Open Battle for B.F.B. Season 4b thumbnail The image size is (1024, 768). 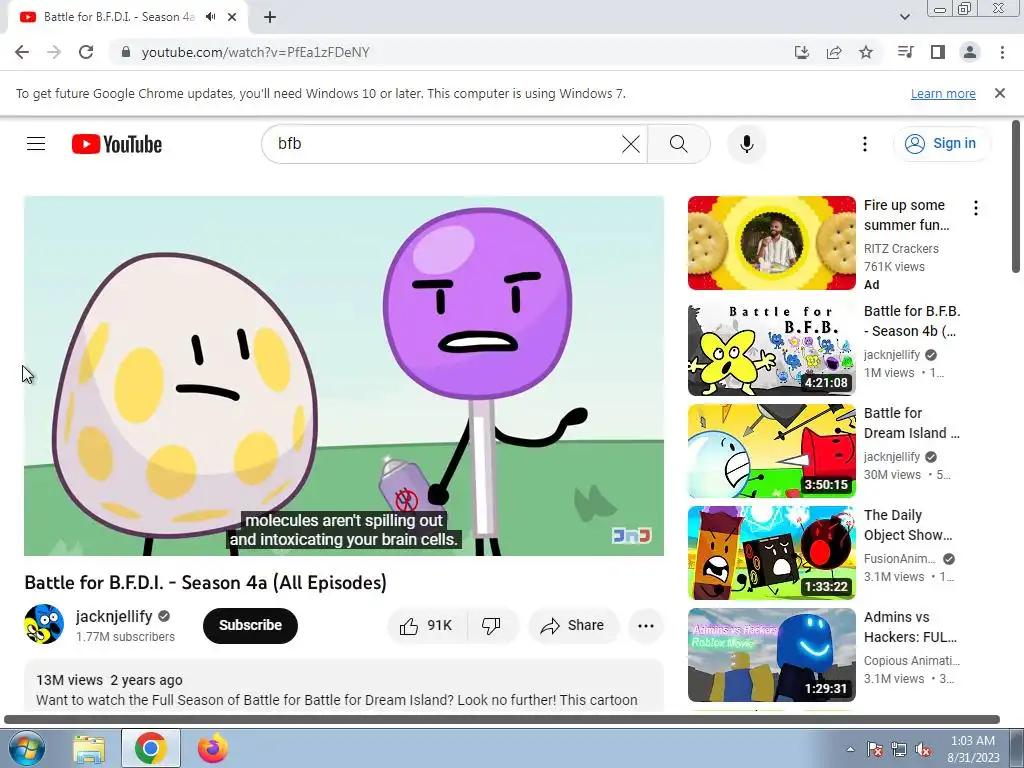coord(771,349)
